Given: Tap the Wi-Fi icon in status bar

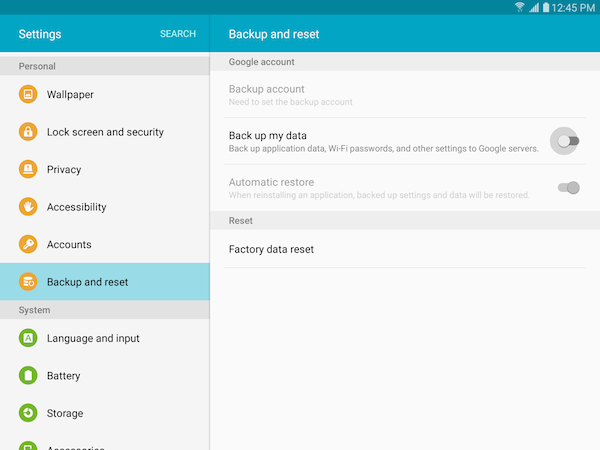Looking at the screenshot, I should [519, 7].
